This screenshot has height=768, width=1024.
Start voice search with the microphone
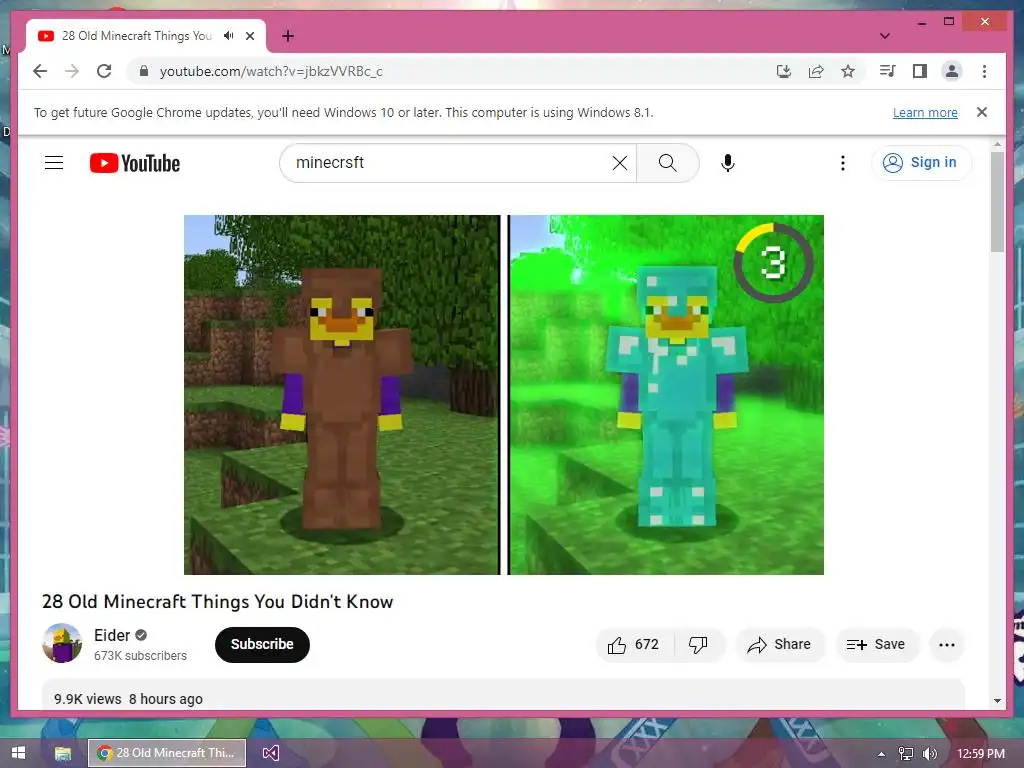click(728, 163)
